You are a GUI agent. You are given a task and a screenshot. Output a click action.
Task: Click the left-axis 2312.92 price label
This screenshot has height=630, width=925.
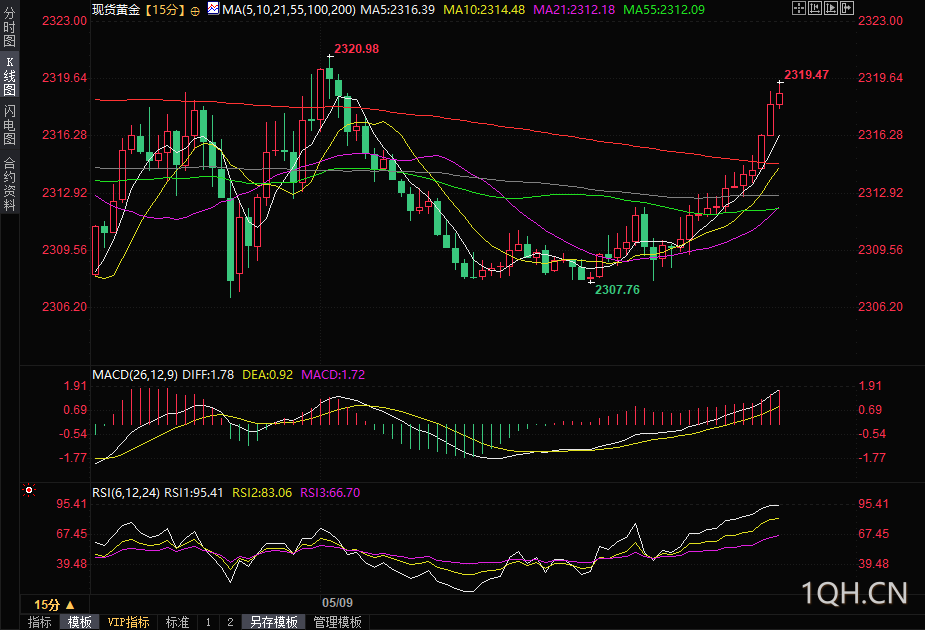(64, 193)
